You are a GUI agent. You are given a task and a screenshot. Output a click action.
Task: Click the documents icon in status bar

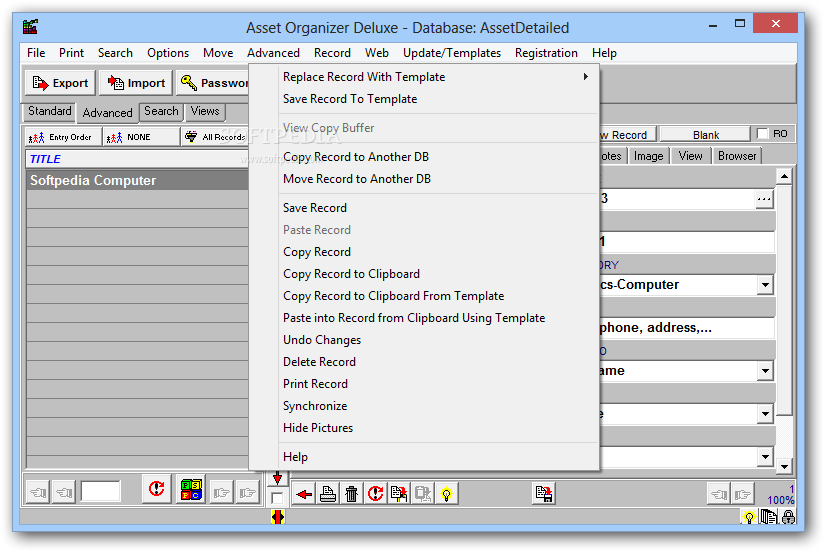coord(769,517)
